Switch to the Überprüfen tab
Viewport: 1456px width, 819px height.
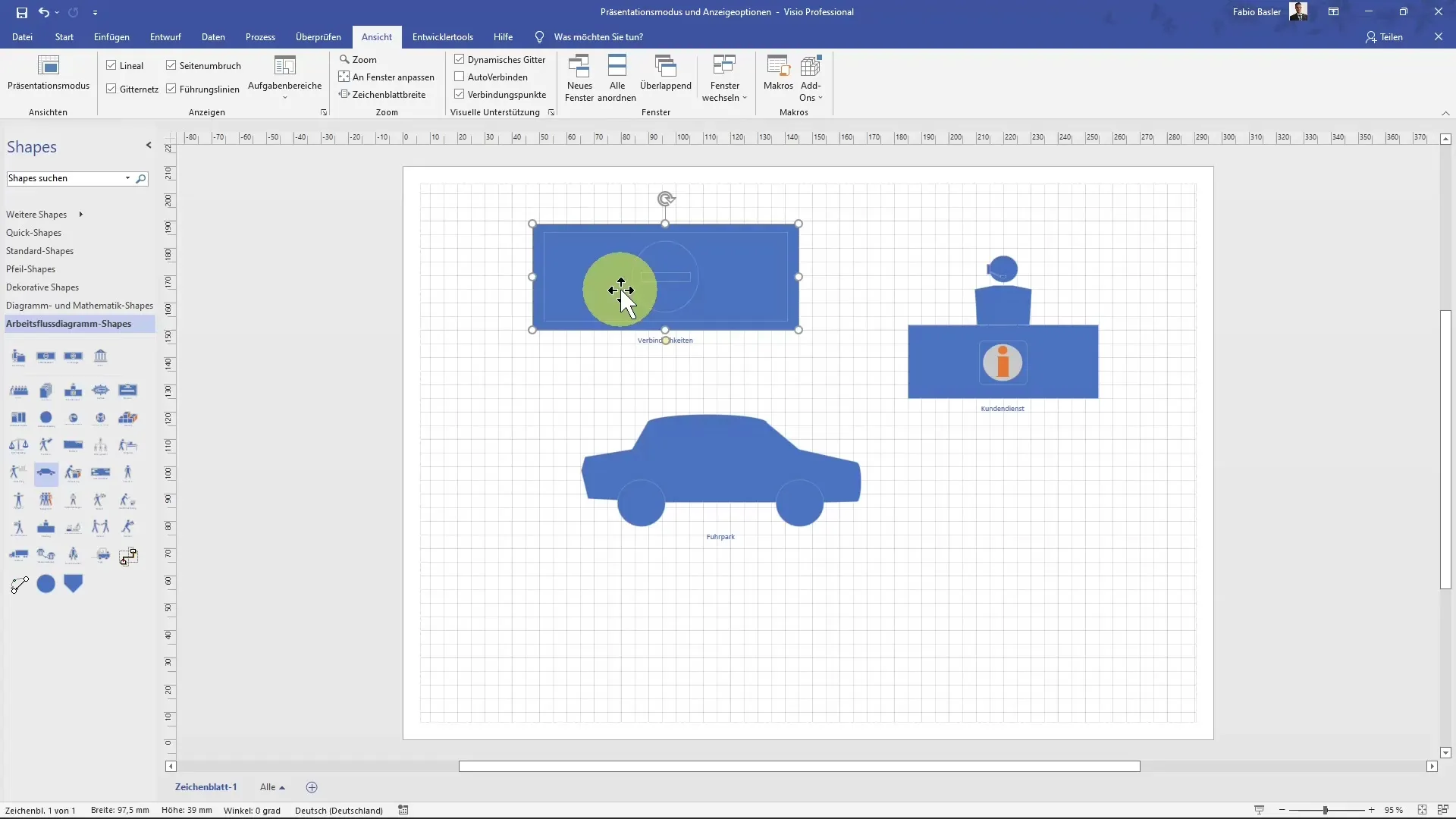click(x=318, y=36)
